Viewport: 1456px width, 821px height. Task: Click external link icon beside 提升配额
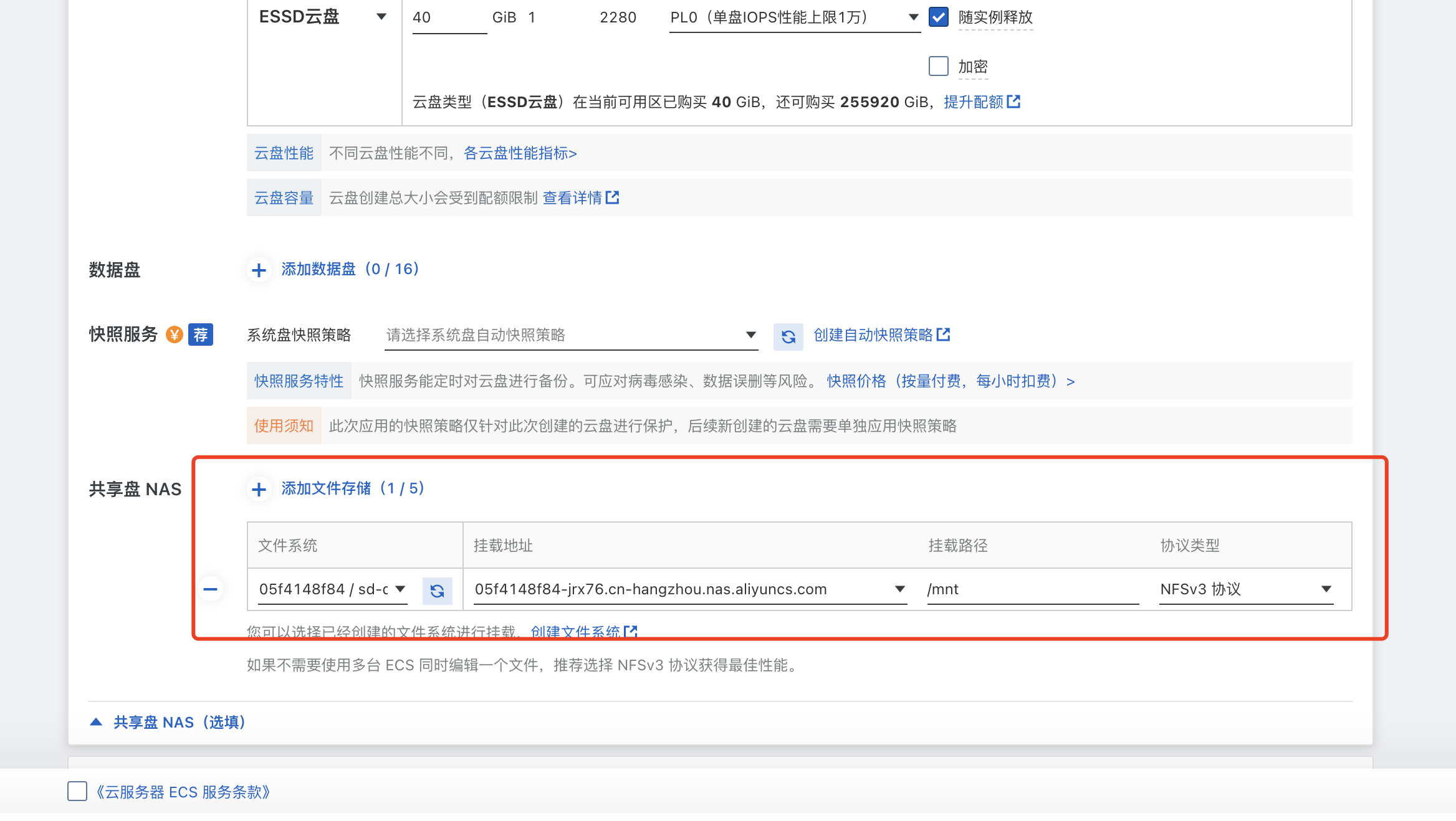pyautogui.click(x=1014, y=101)
